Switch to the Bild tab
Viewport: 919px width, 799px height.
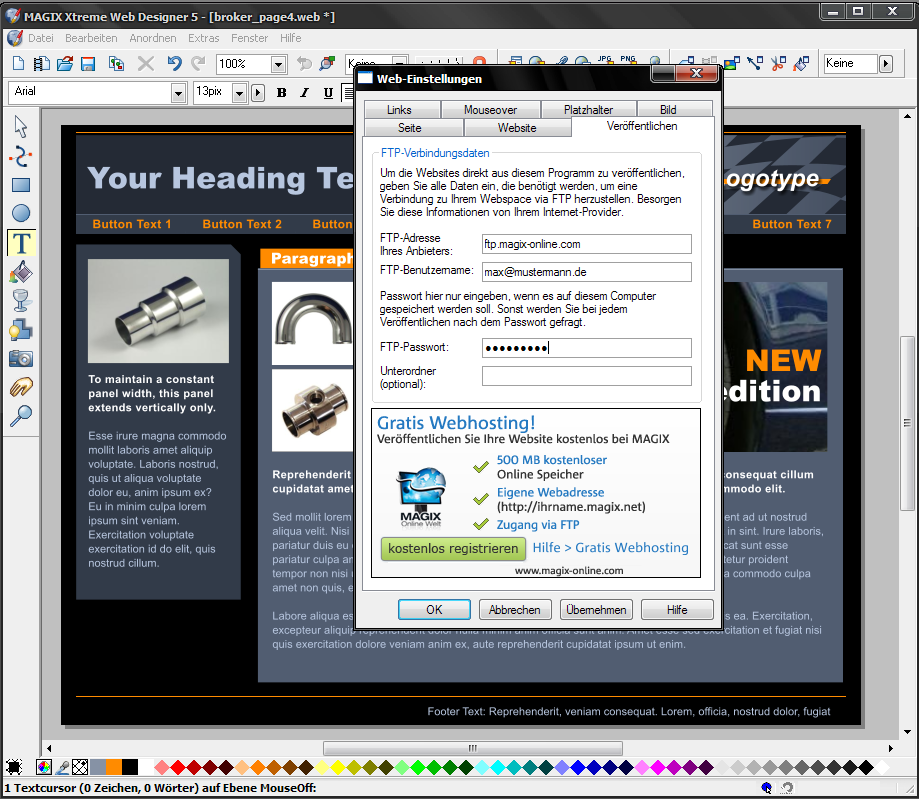pyautogui.click(x=668, y=110)
